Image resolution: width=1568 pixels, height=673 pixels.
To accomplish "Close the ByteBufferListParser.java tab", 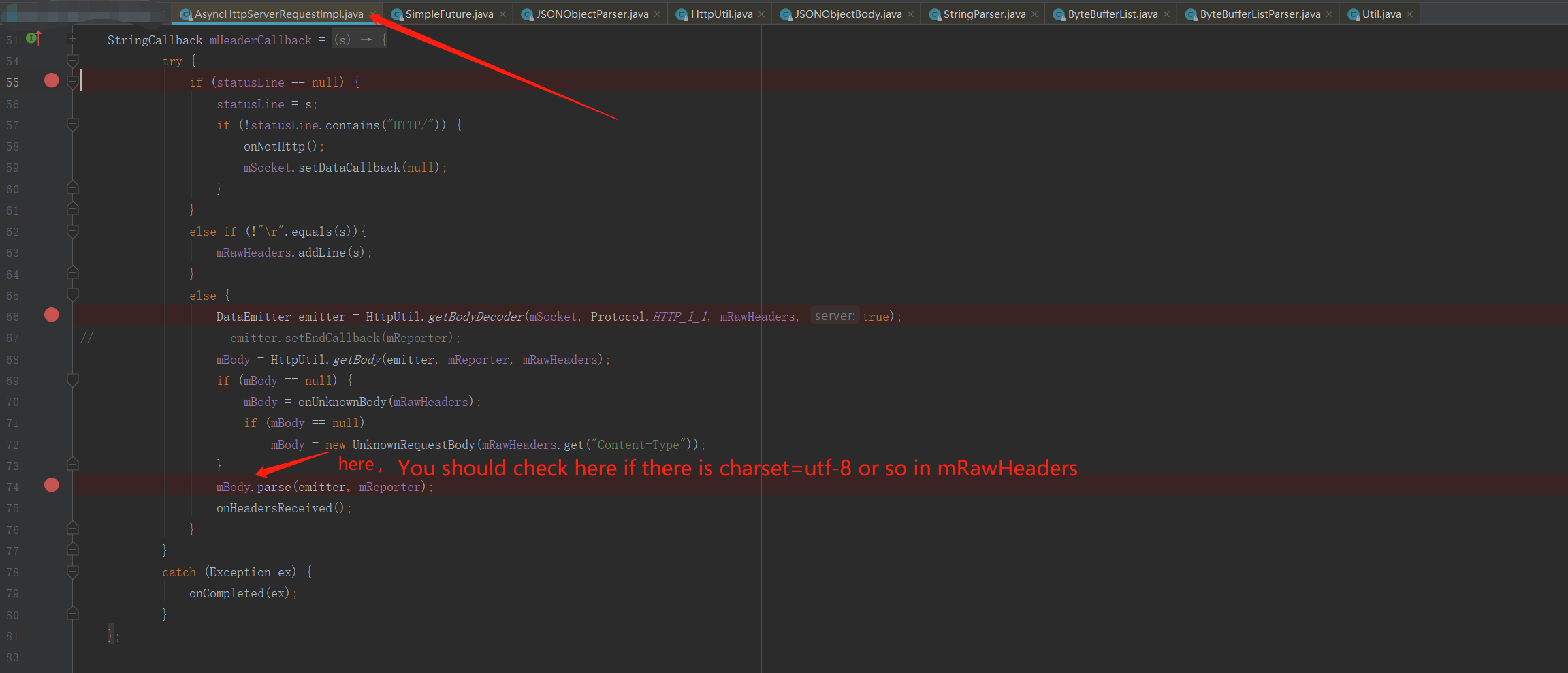I will click(x=1329, y=14).
